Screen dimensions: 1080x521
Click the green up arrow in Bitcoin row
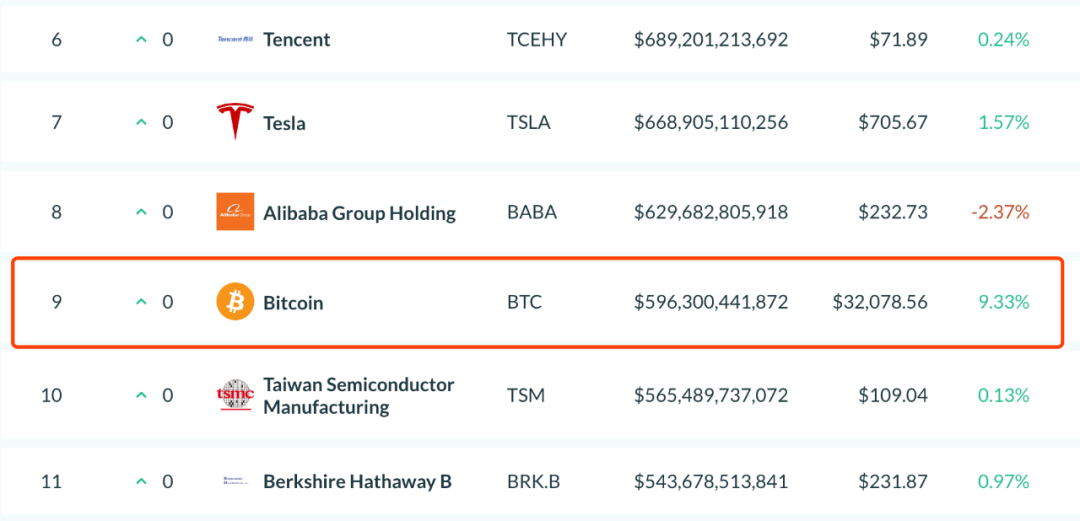point(141,302)
